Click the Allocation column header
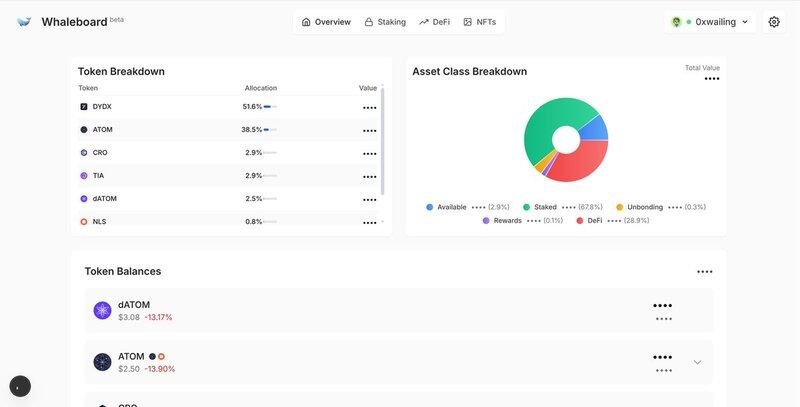800x407 pixels. tap(260, 88)
